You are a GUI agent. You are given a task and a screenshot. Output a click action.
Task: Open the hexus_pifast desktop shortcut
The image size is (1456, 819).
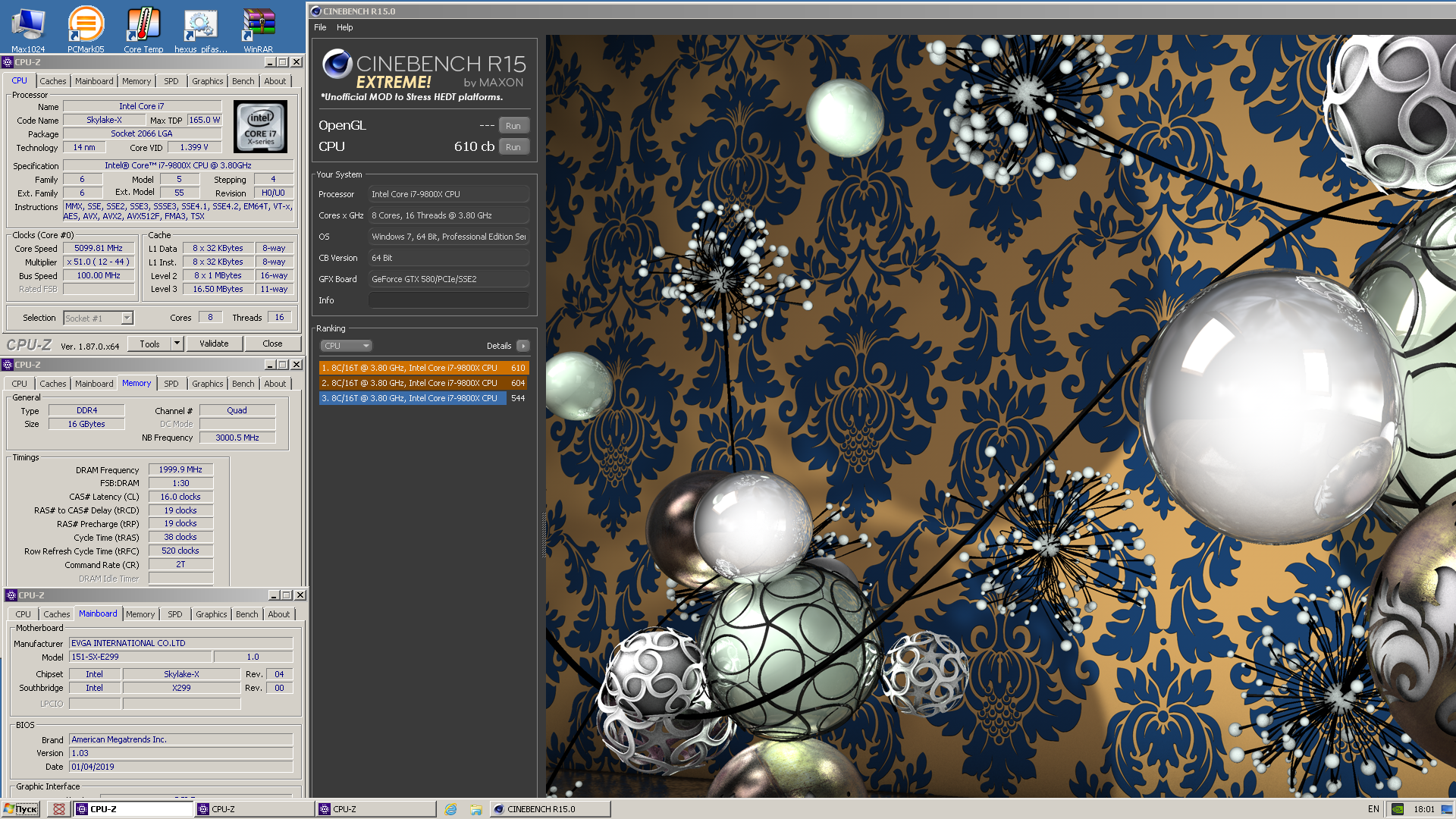tap(201, 29)
